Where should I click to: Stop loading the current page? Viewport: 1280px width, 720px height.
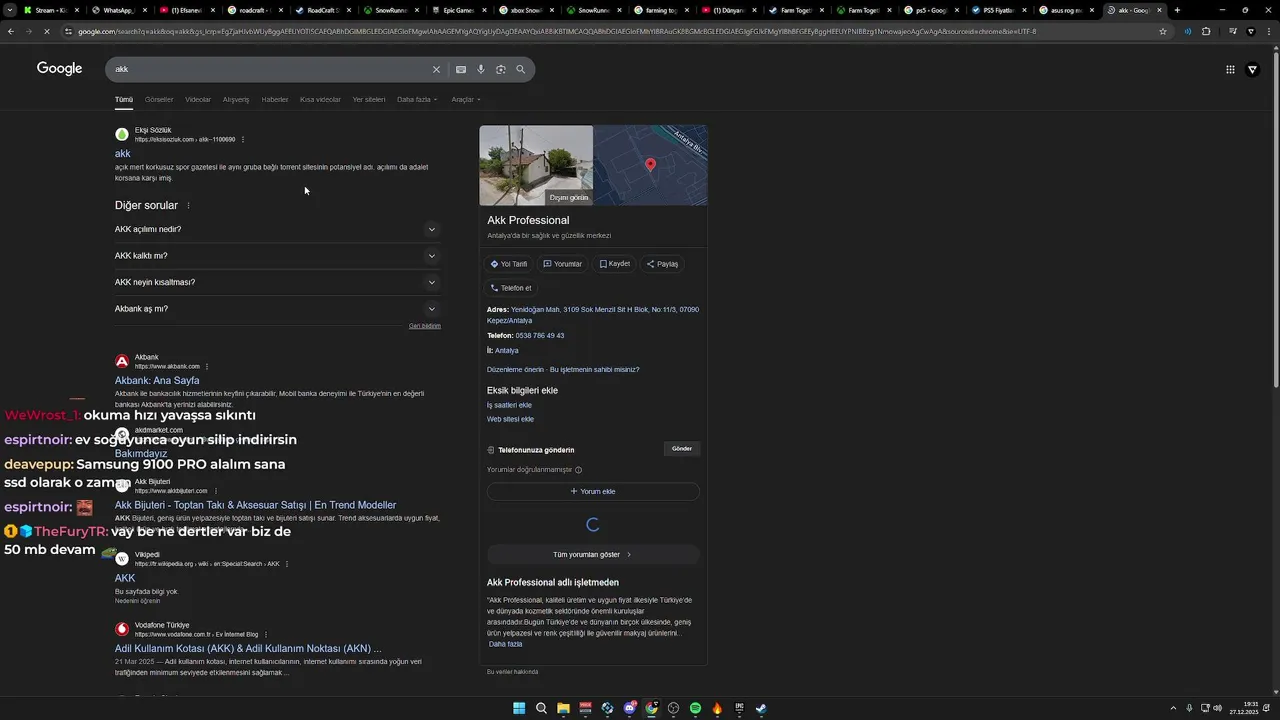[x=48, y=31]
